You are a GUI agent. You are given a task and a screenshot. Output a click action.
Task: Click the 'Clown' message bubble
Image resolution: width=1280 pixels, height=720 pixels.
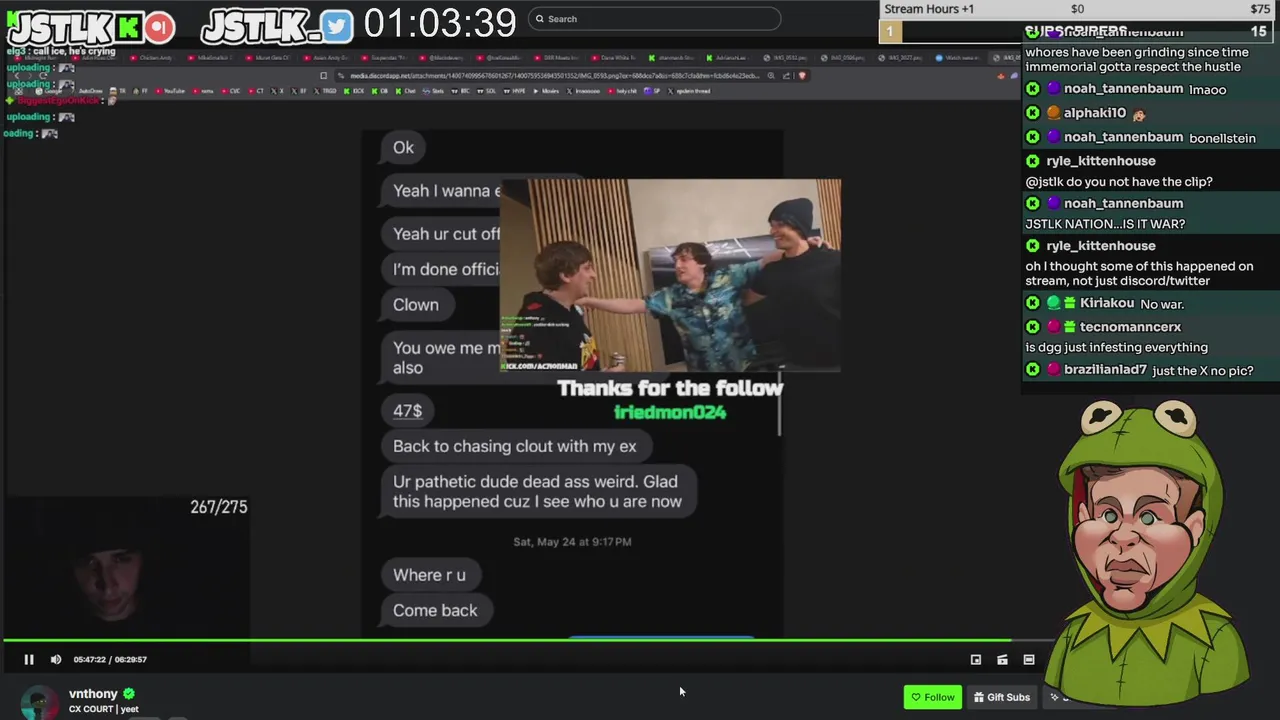[x=415, y=305]
